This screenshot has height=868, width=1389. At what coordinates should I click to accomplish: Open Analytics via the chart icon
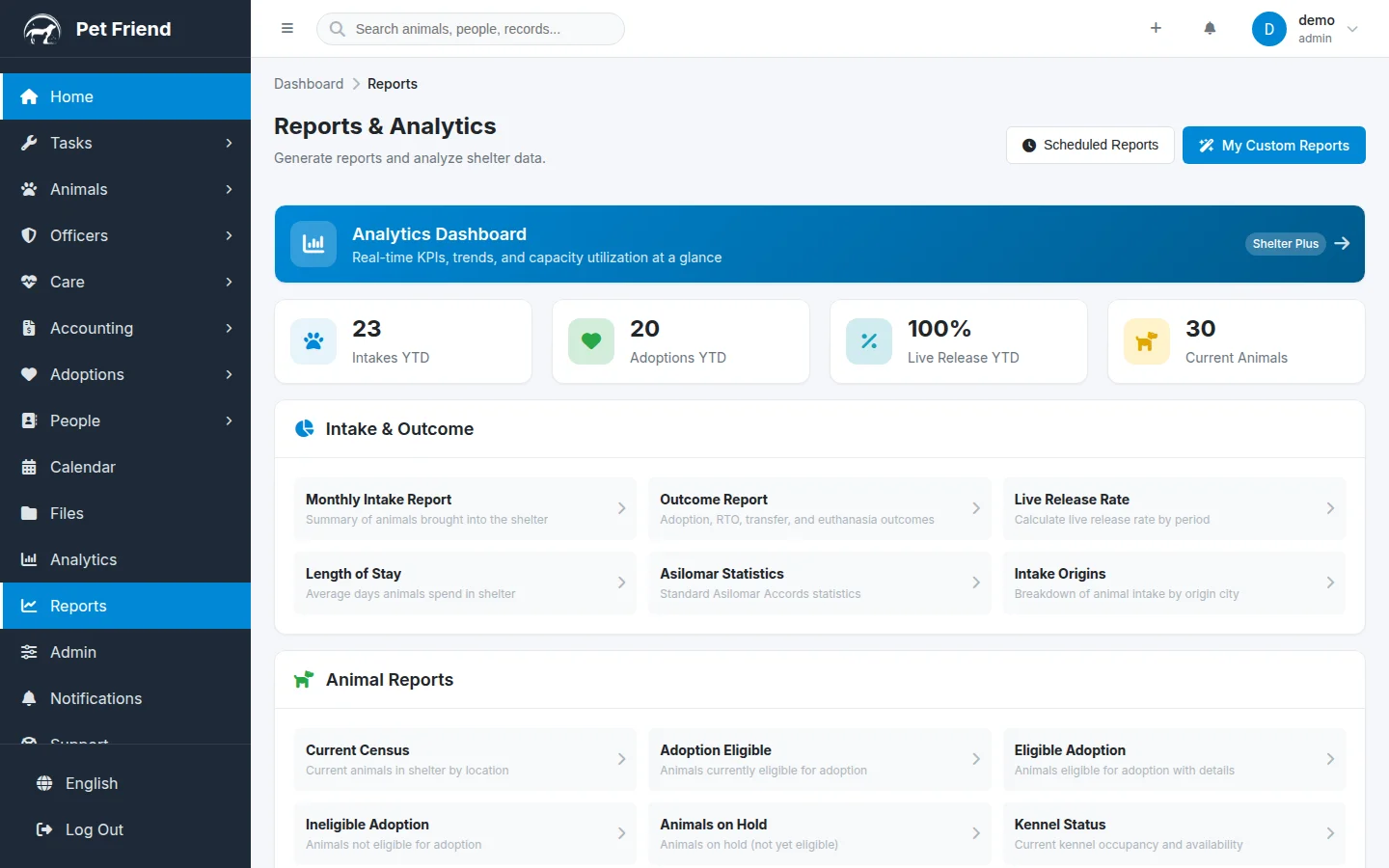(x=30, y=559)
